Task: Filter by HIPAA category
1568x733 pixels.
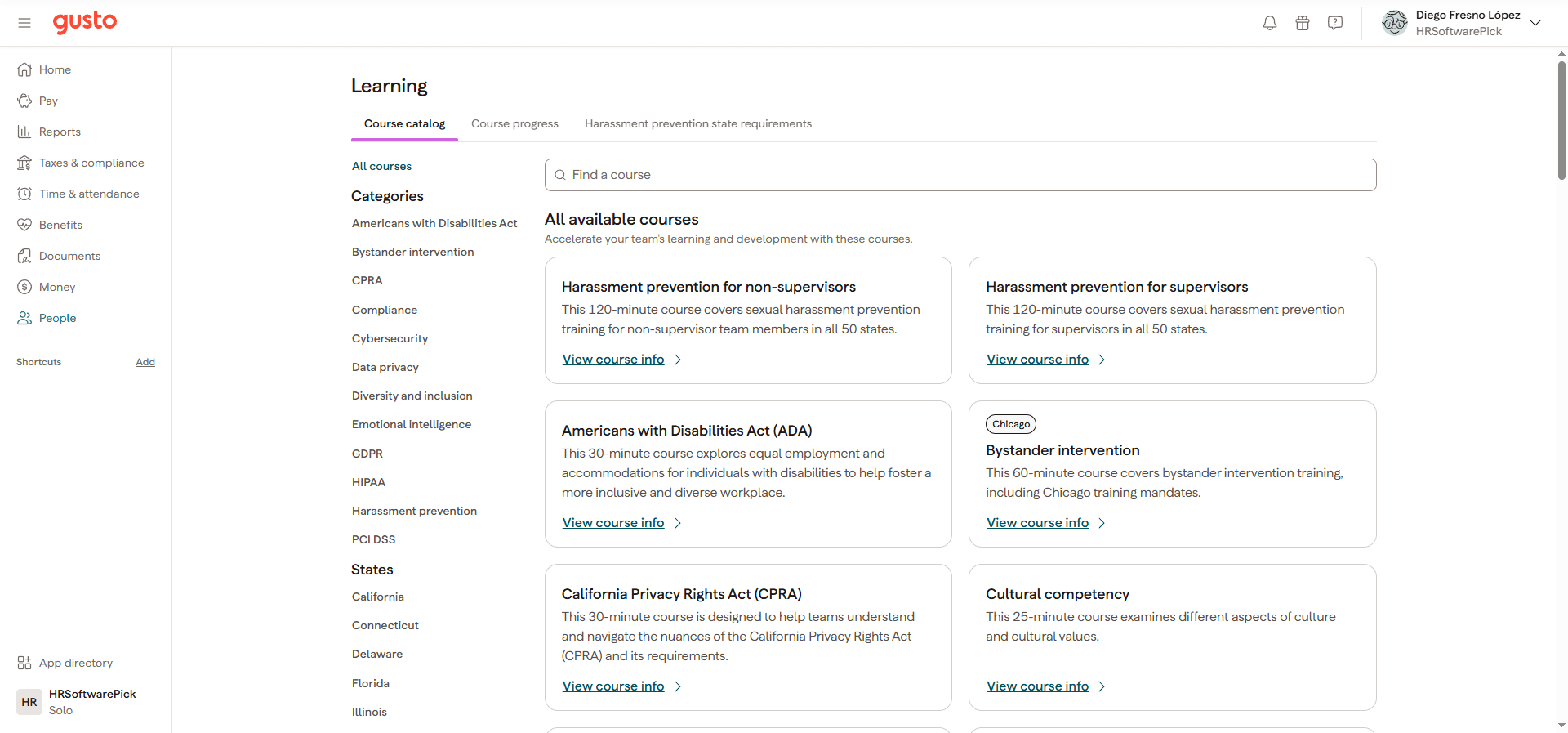Action: (x=368, y=482)
